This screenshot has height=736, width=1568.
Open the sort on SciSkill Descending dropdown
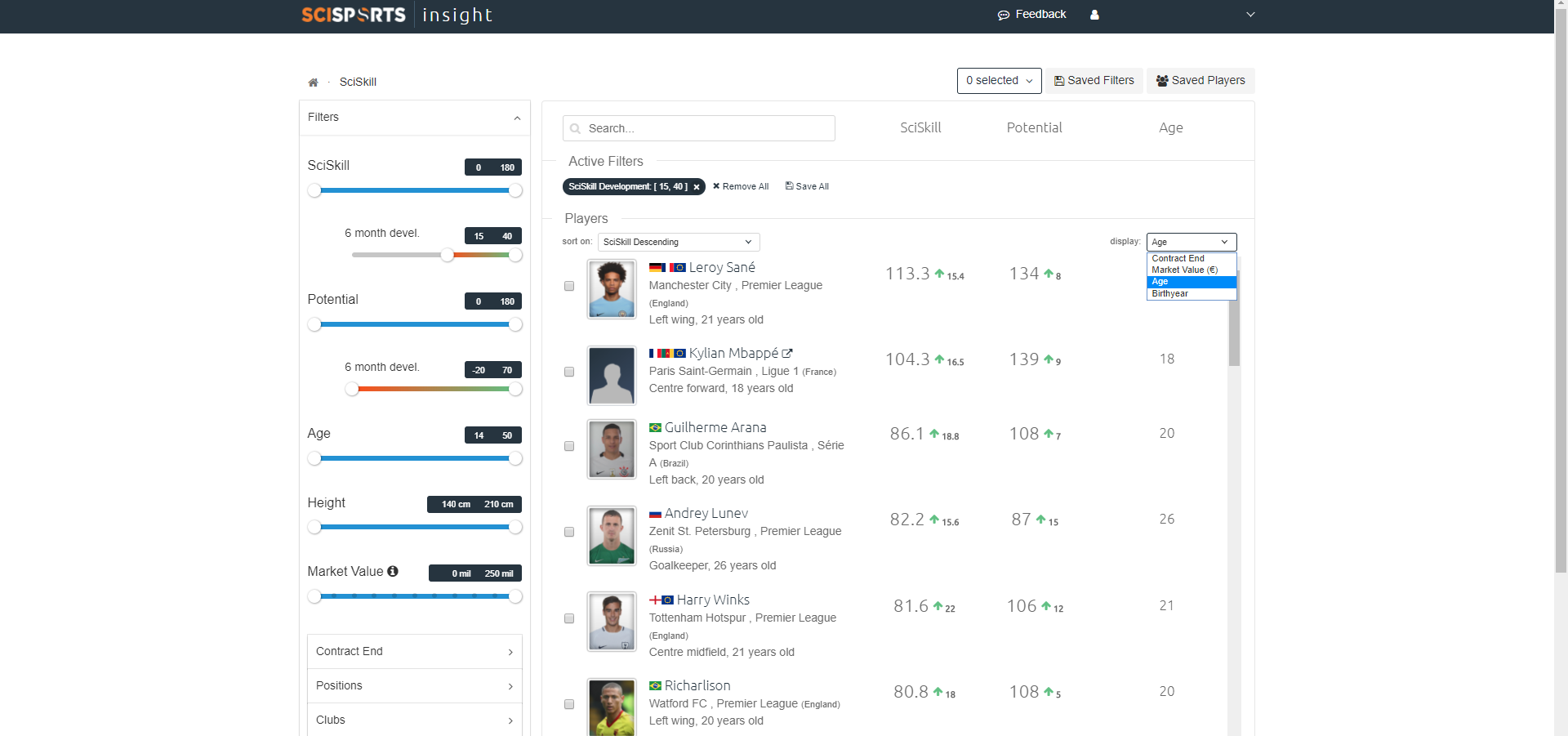tap(679, 242)
